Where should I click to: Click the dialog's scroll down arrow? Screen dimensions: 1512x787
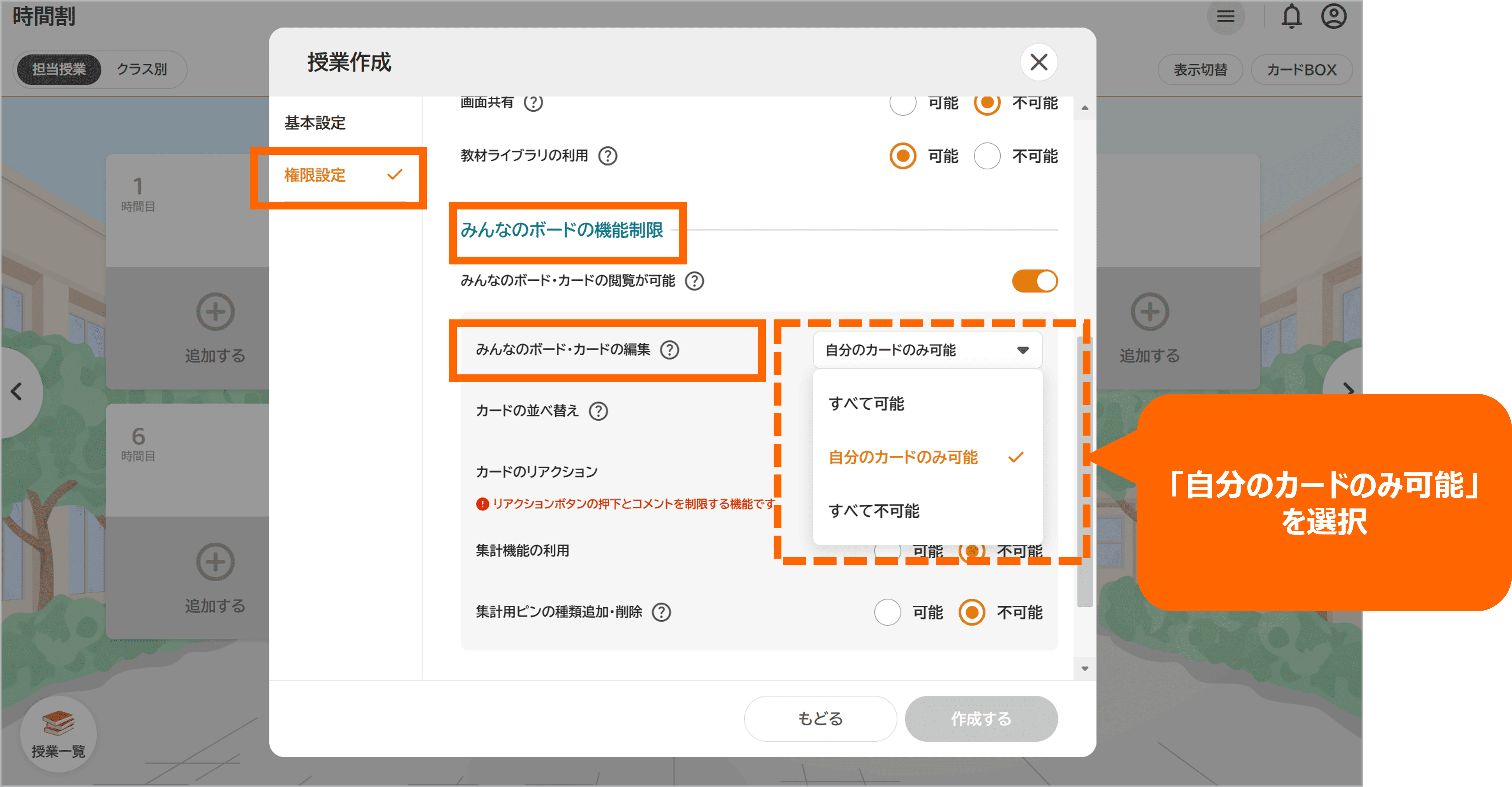pyautogui.click(x=1085, y=669)
